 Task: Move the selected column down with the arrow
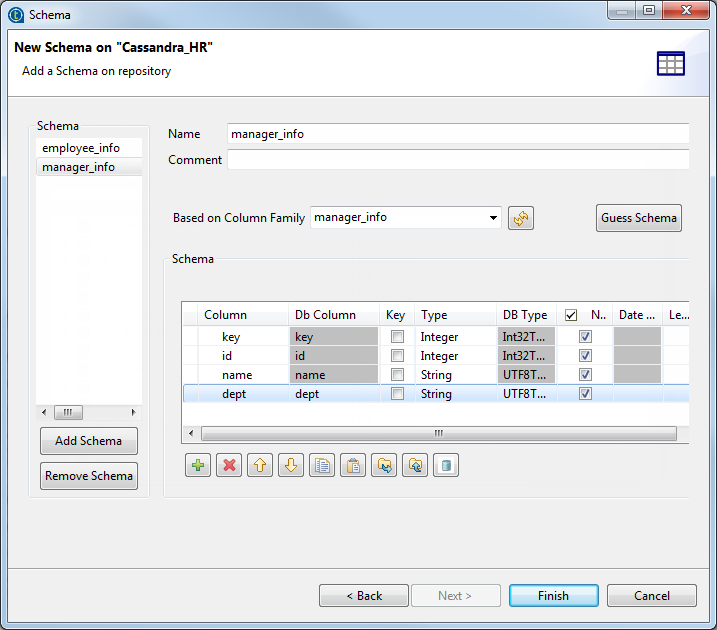tap(291, 465)
